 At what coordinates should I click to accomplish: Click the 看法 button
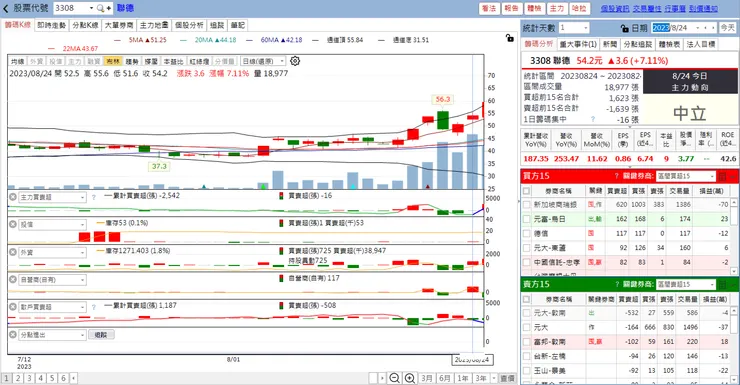(x=489, y=8)
